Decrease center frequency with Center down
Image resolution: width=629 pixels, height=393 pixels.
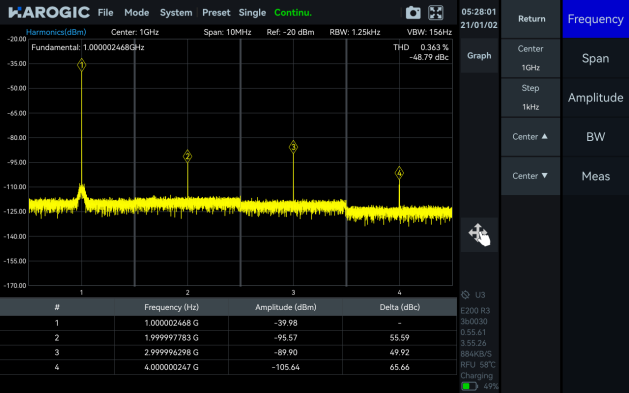(x=530, y=176)
